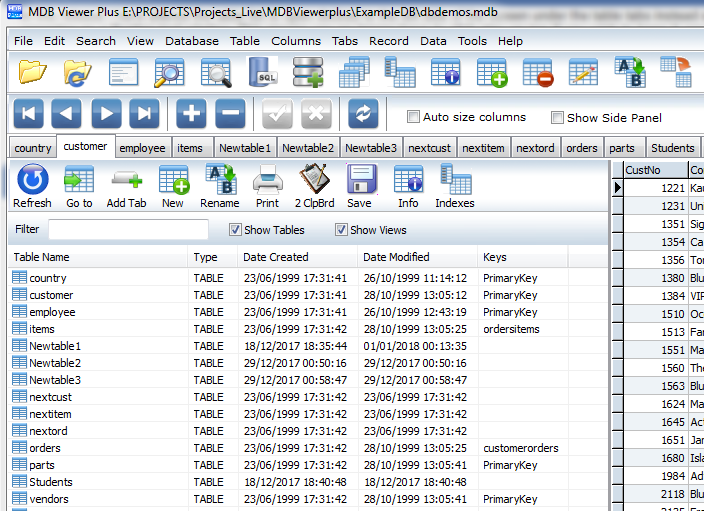Image resolution: width=704 pixels, height=511 pixels.
Task: Click the Go to table icon
Action: 79,186
